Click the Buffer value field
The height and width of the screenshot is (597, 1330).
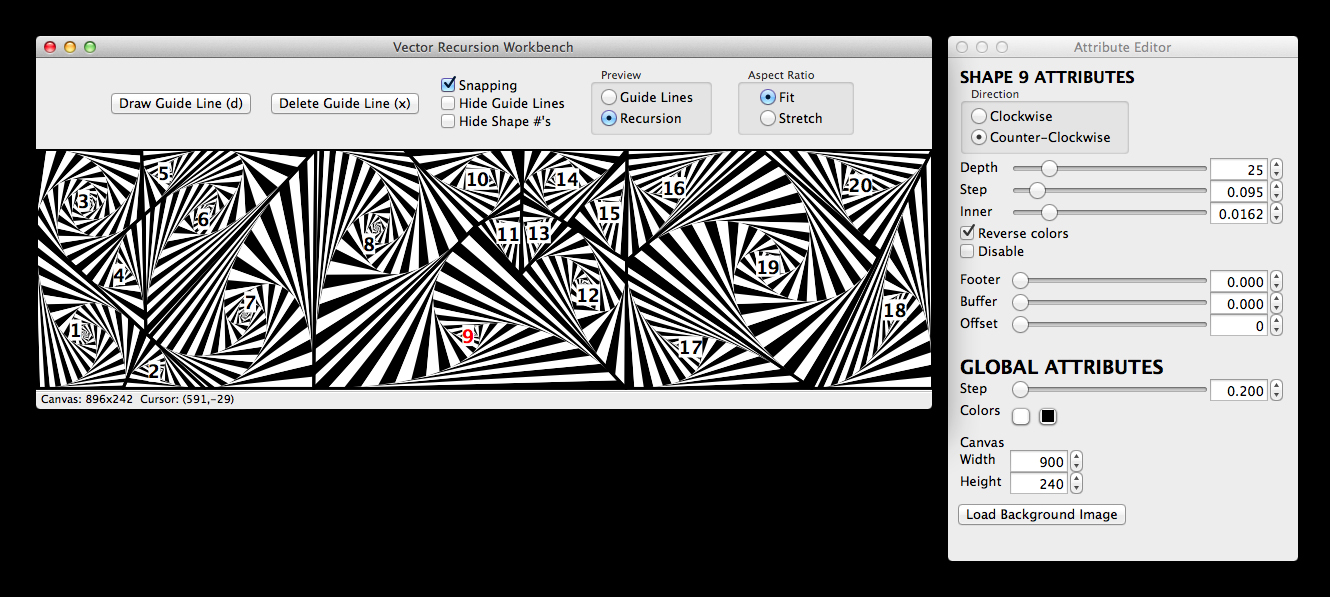(x=1240, y=304)
